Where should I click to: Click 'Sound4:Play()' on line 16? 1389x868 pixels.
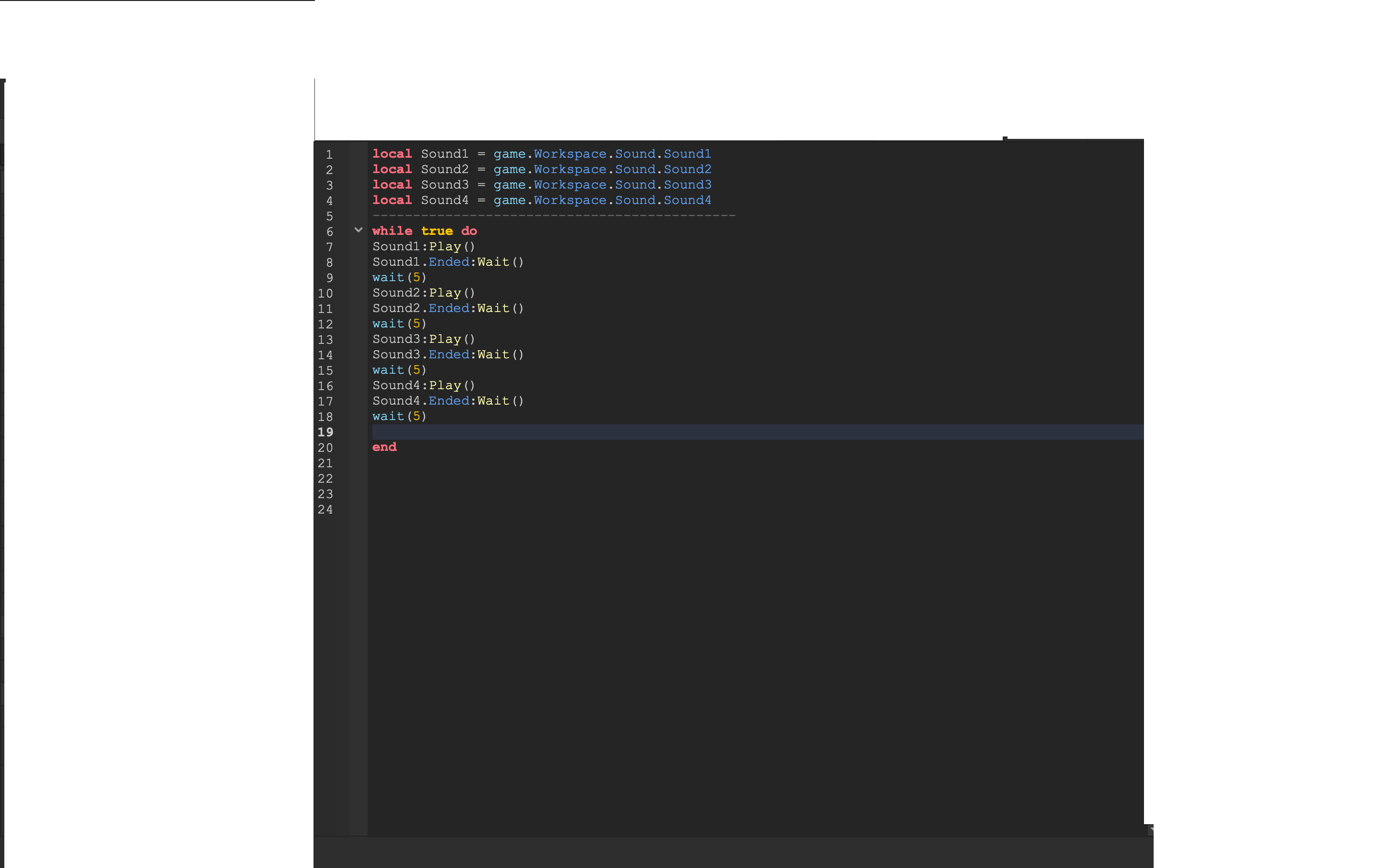coord(423,385)
